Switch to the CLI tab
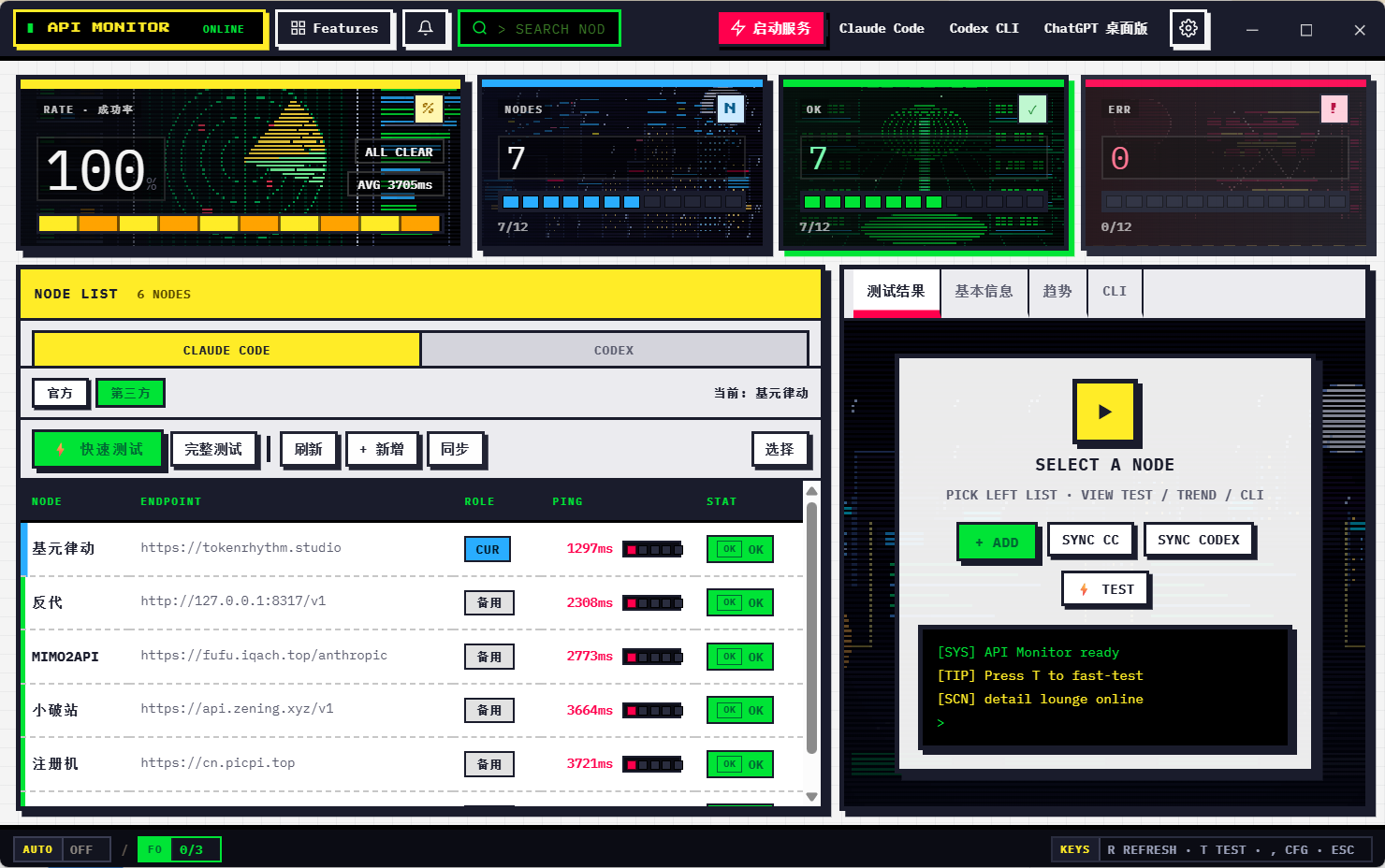 tap(1115, 292)
